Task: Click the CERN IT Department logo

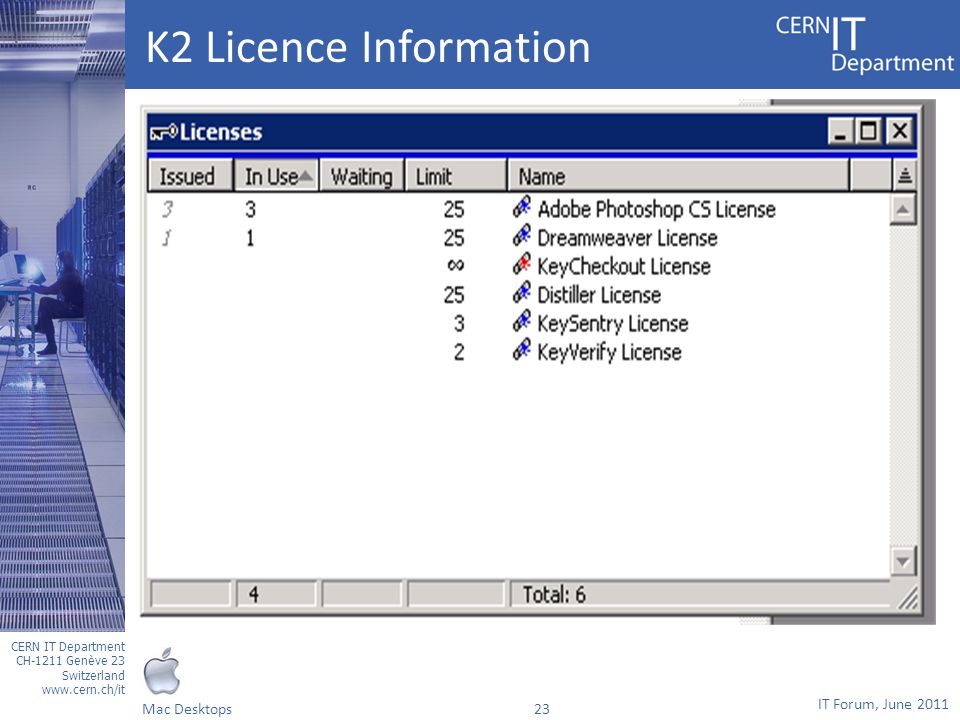Action: pos(864,44)
